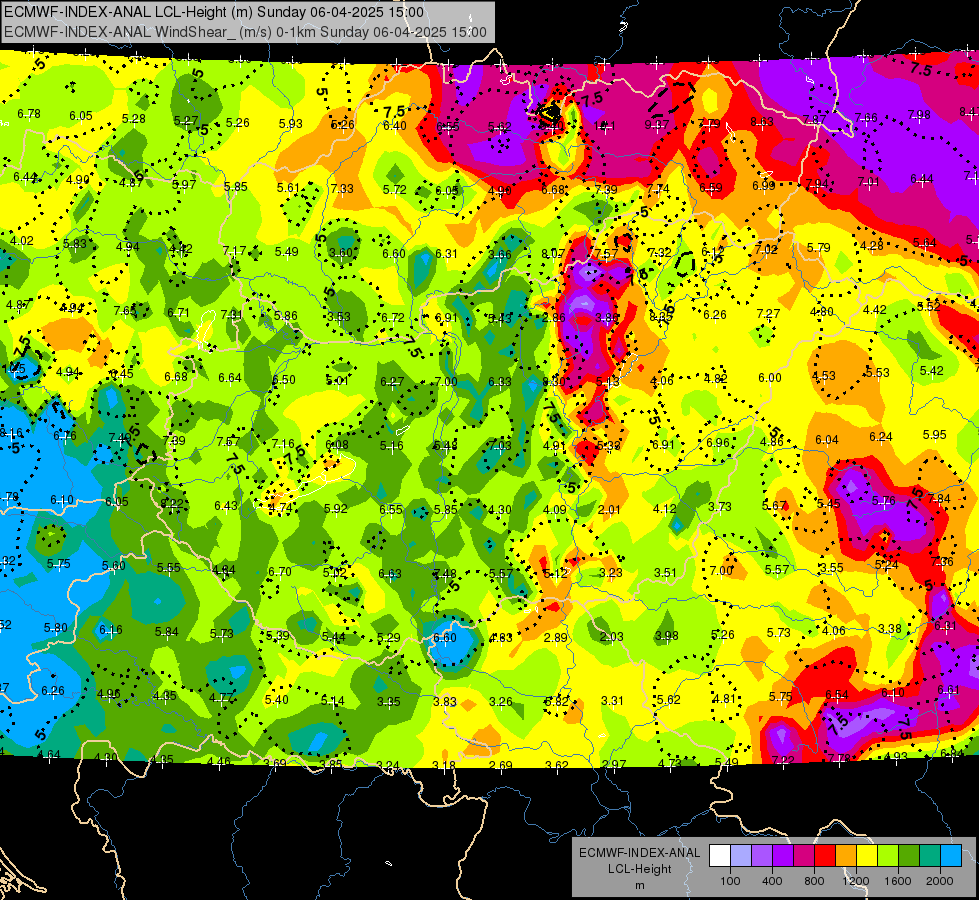
Task: Click the wind shear value 8.07
Action: pos(553,254)
